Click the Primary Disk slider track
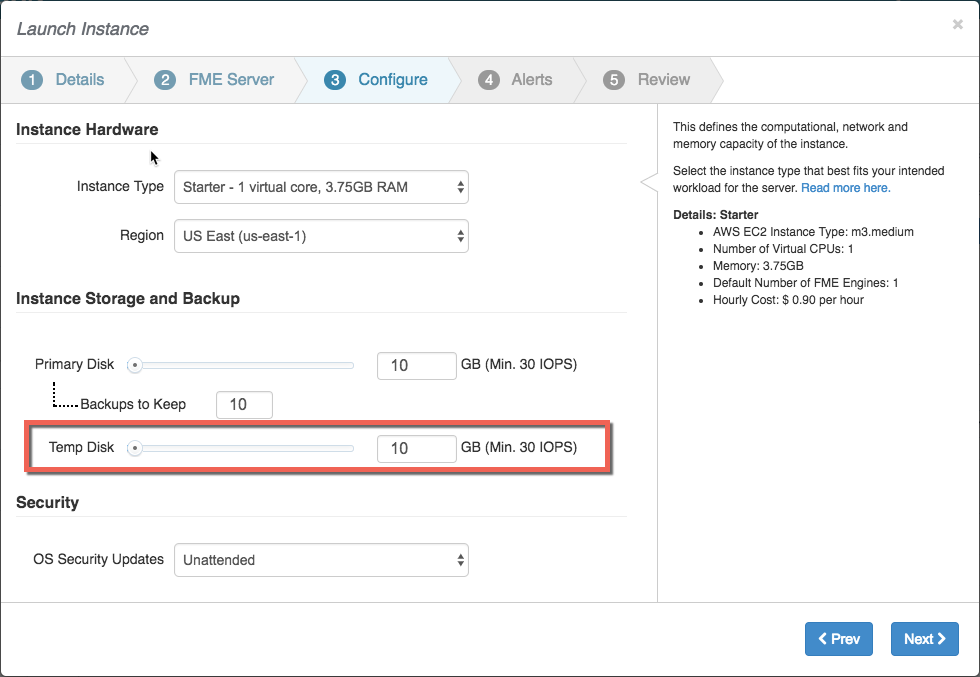980x677 pixels. pyautogui.click(x=241, y=365)
